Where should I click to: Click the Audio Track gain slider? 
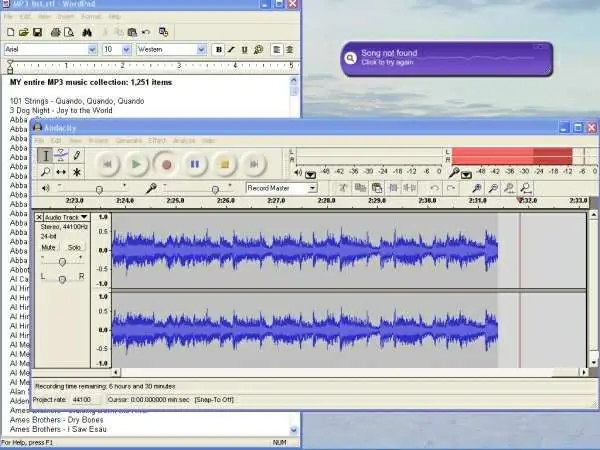[62, 261]
